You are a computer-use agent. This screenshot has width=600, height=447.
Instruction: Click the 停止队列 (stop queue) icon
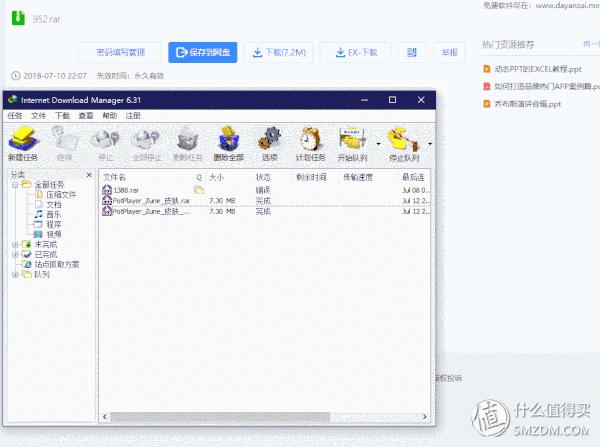point(404,144)
